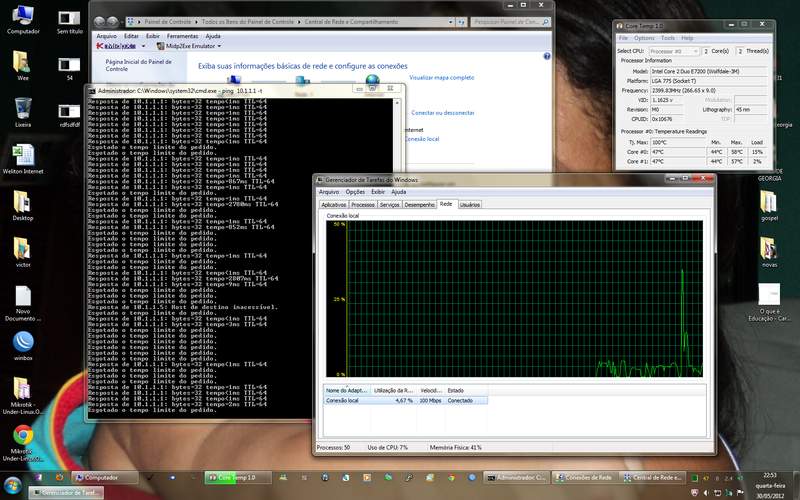
Task: Open the novas folder on desktop
Action: pos(769,252)
